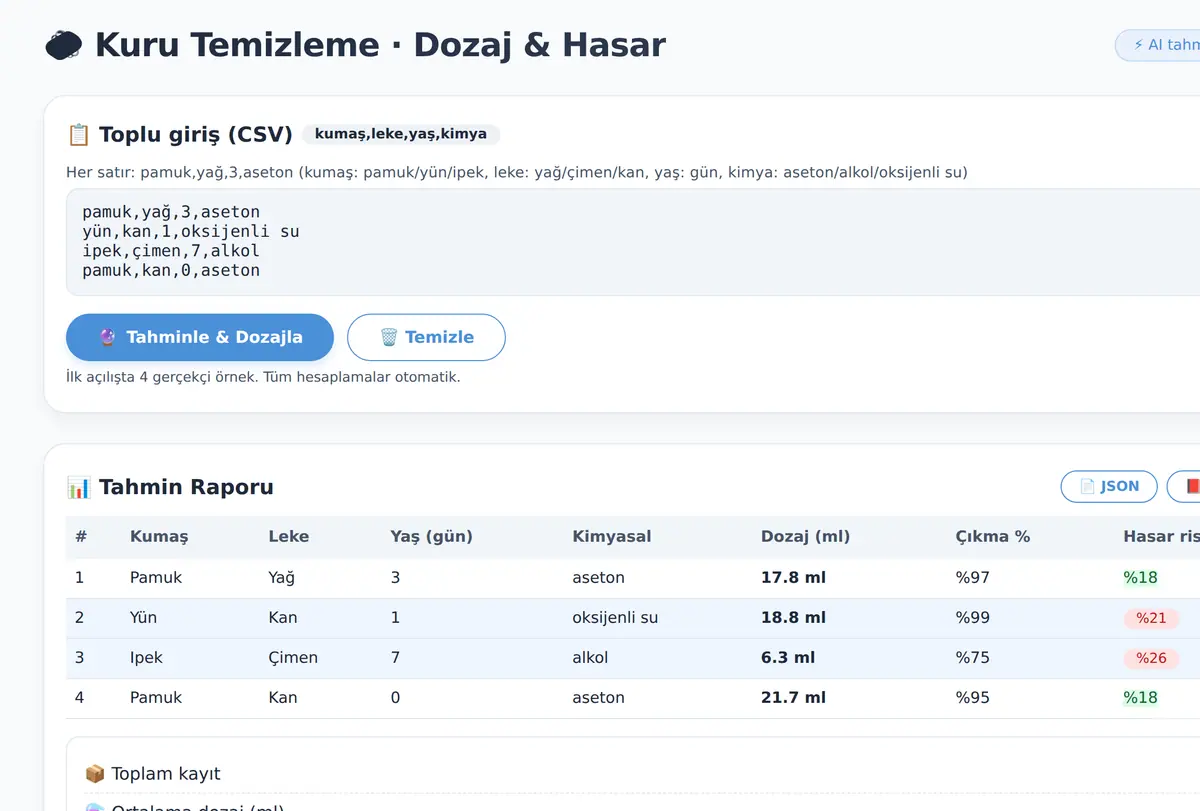Click the %75 removal percentage cell
1200x811 pixels.
(x=972, y=657)
